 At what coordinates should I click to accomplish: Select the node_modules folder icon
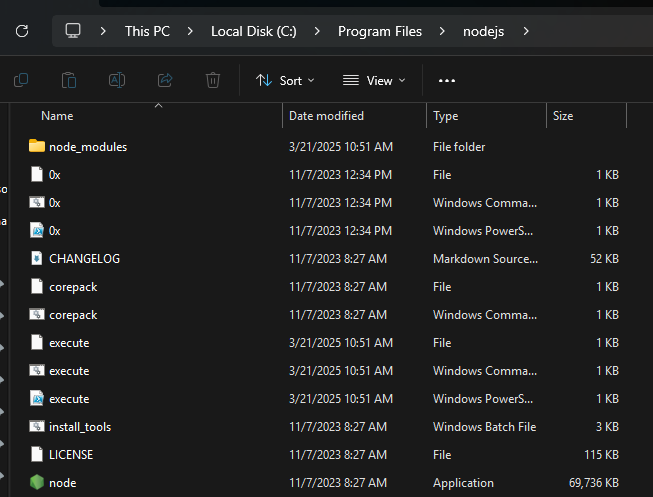pyautogui.click(x=37, y=146)
